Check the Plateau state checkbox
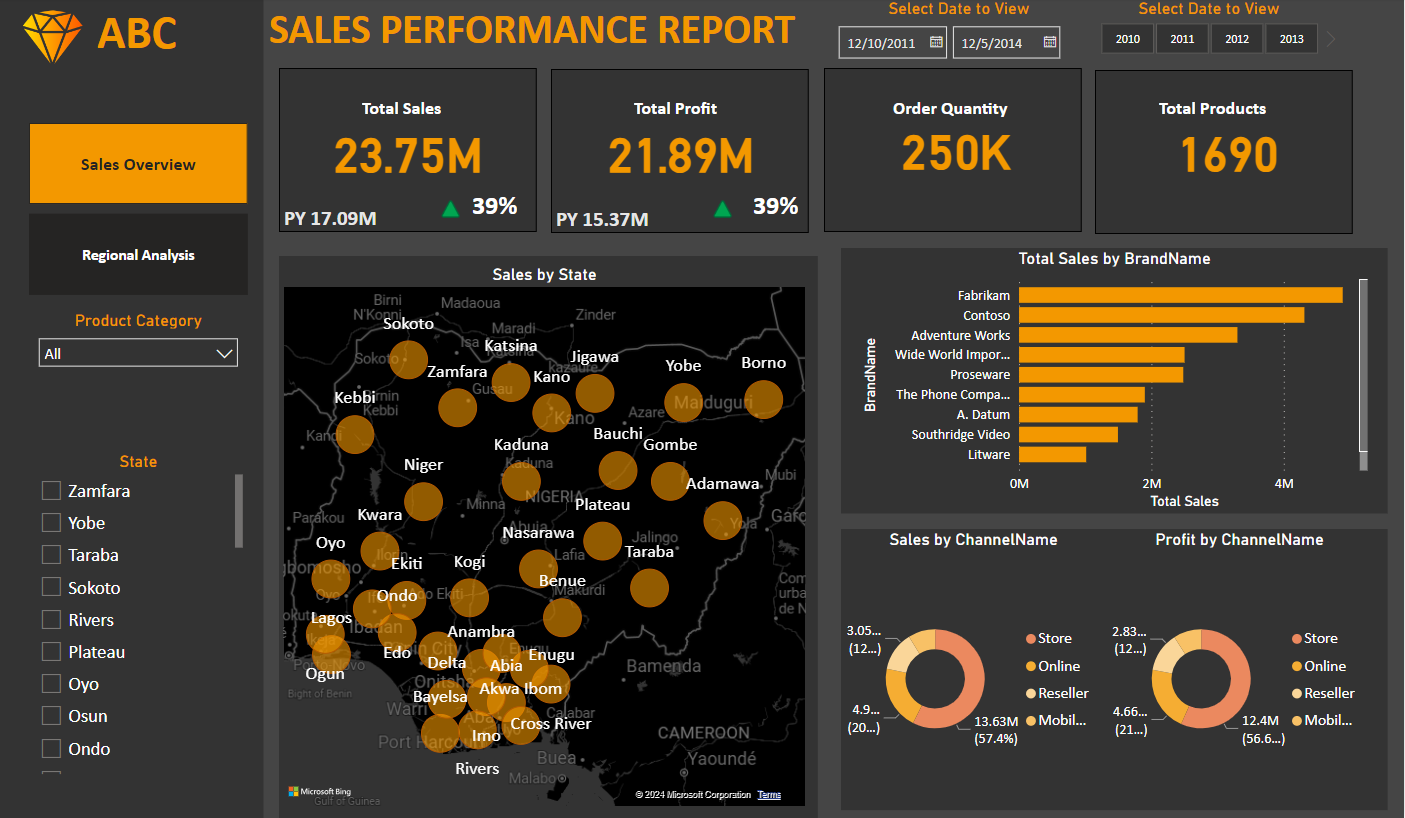This screenshot has width=1405, height=818. coord(51,651)
